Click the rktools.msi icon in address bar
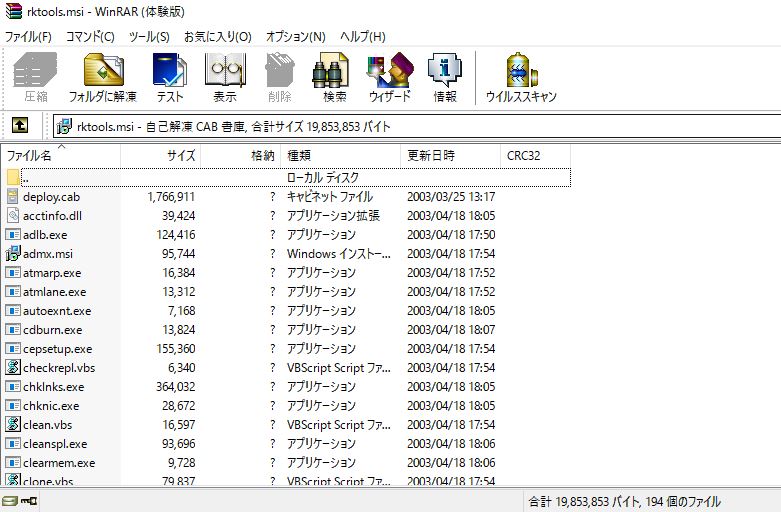This screenshot has height=512, width=781. coord(64,127)
